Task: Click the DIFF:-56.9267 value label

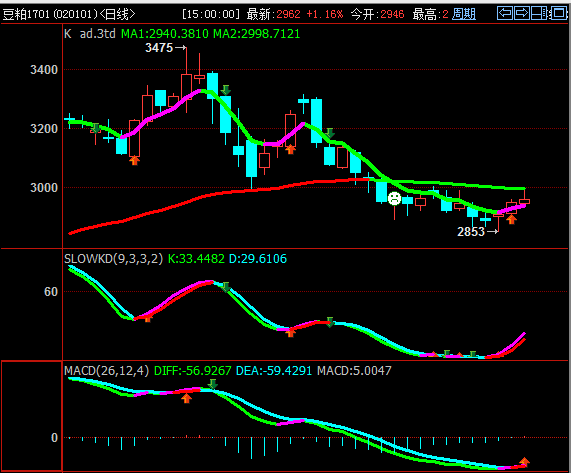Action: [193, 371]
